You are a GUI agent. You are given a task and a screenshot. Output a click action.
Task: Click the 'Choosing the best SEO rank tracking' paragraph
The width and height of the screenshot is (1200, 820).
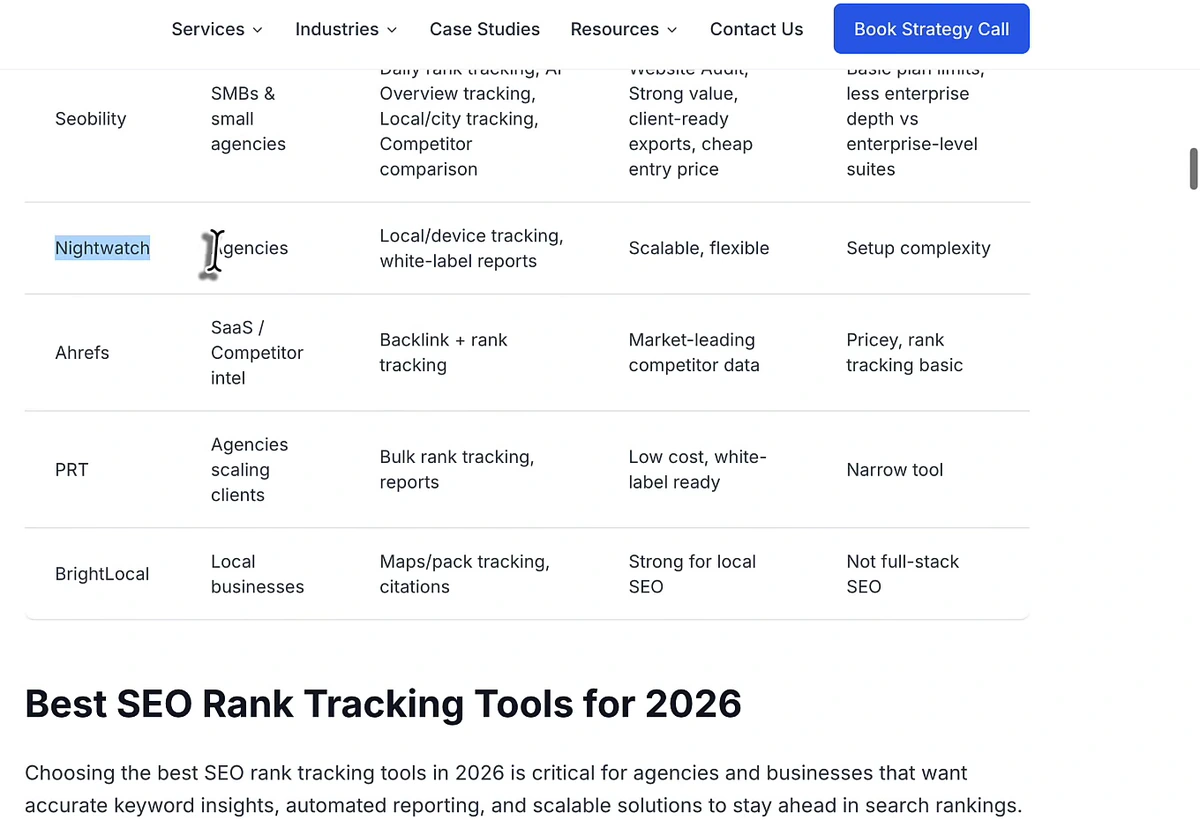pos(523,790)
